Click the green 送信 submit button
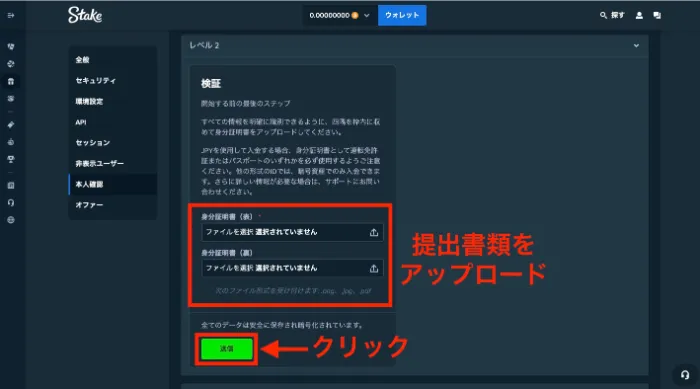This screenshot has width=700, height=389. tap(227, 349)
